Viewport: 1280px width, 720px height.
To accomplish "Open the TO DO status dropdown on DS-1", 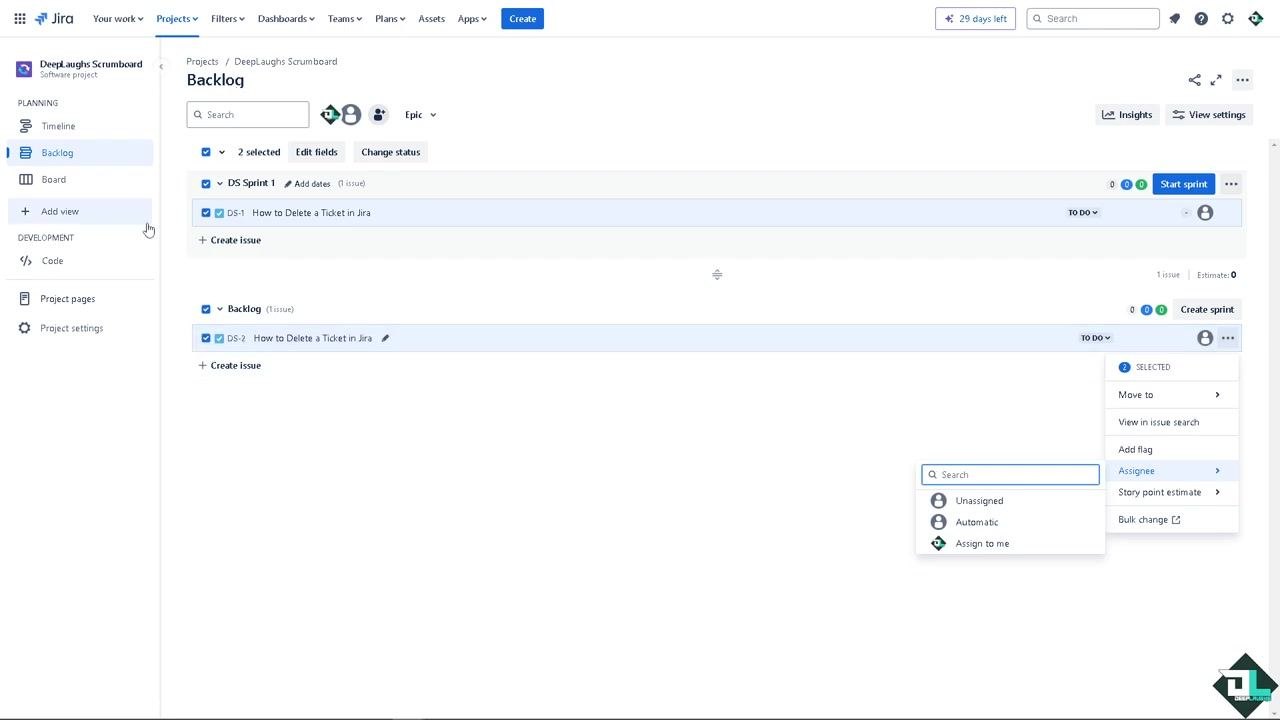I will pyautogui.click(x=1083, y=213).
